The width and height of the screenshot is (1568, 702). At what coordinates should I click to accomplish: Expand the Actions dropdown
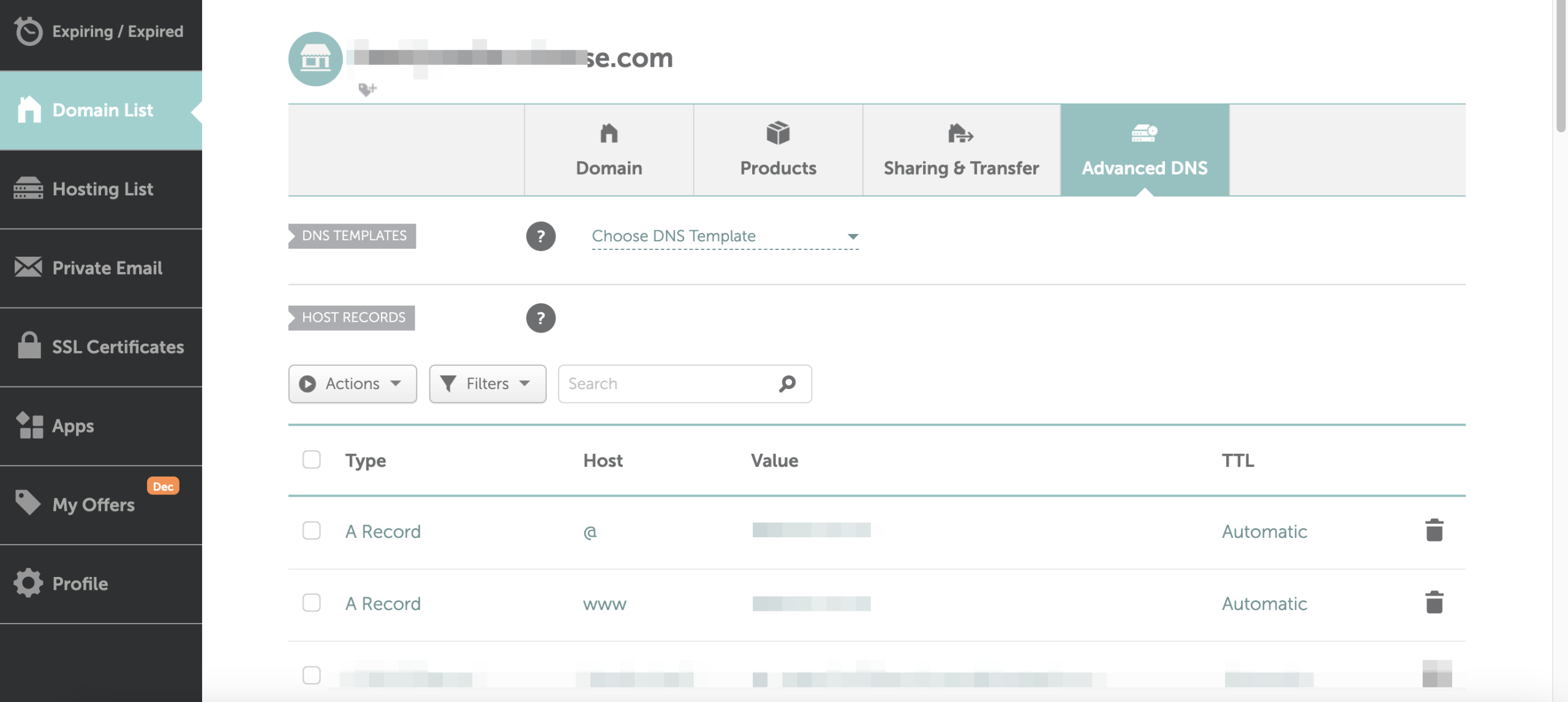point(352,383)
